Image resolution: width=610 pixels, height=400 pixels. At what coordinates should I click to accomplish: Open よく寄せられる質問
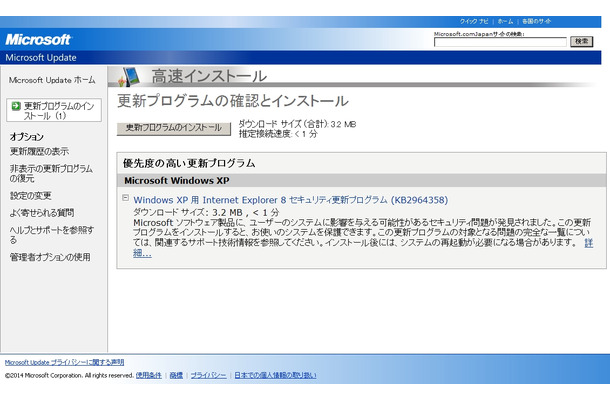tap(42, 213)
